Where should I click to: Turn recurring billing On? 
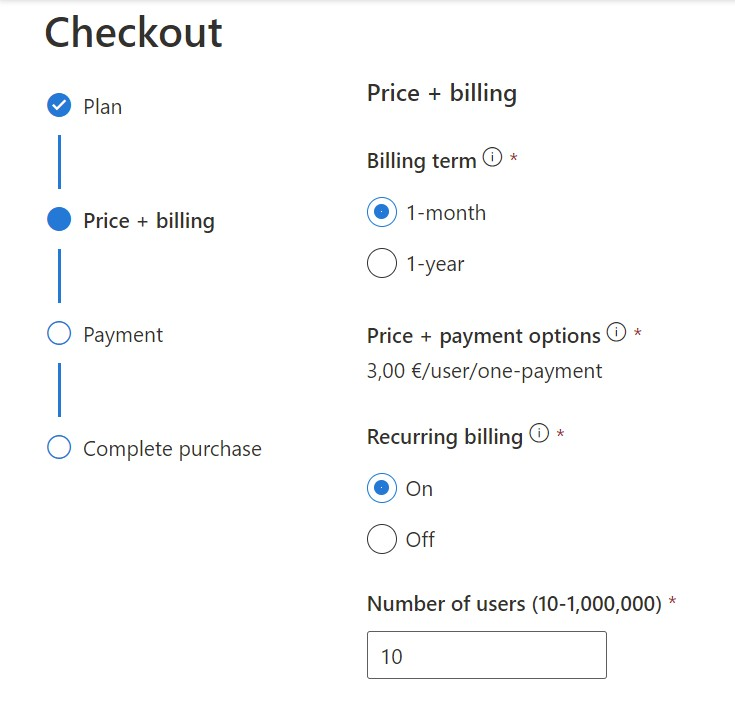[382, 488]
